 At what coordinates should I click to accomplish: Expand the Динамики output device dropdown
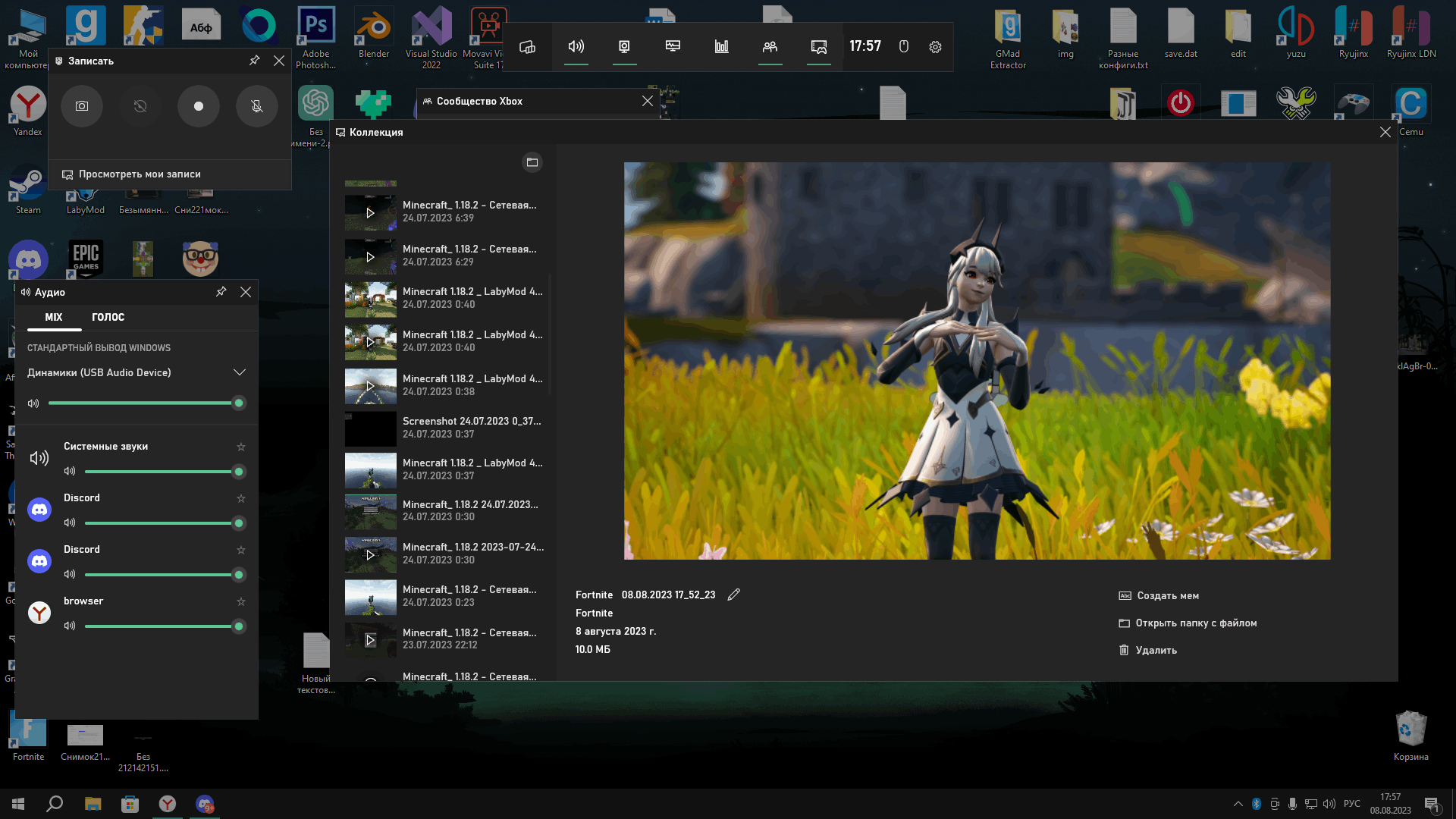point(240,372)
